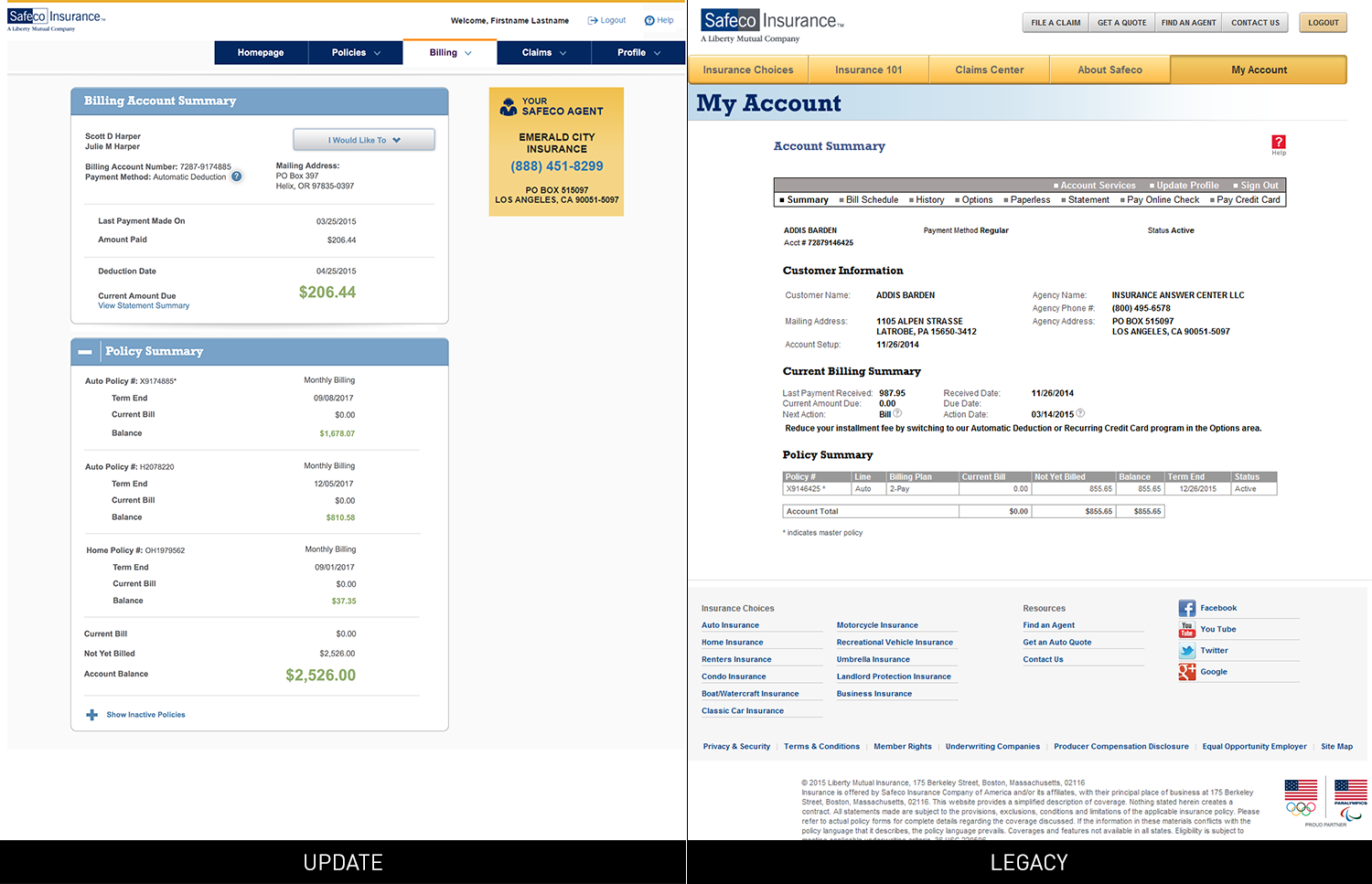The height and width of the screenshot is (884, 1372).
Task: Click agent phone number (888) 451-8299
Action: tap(557, 166)
